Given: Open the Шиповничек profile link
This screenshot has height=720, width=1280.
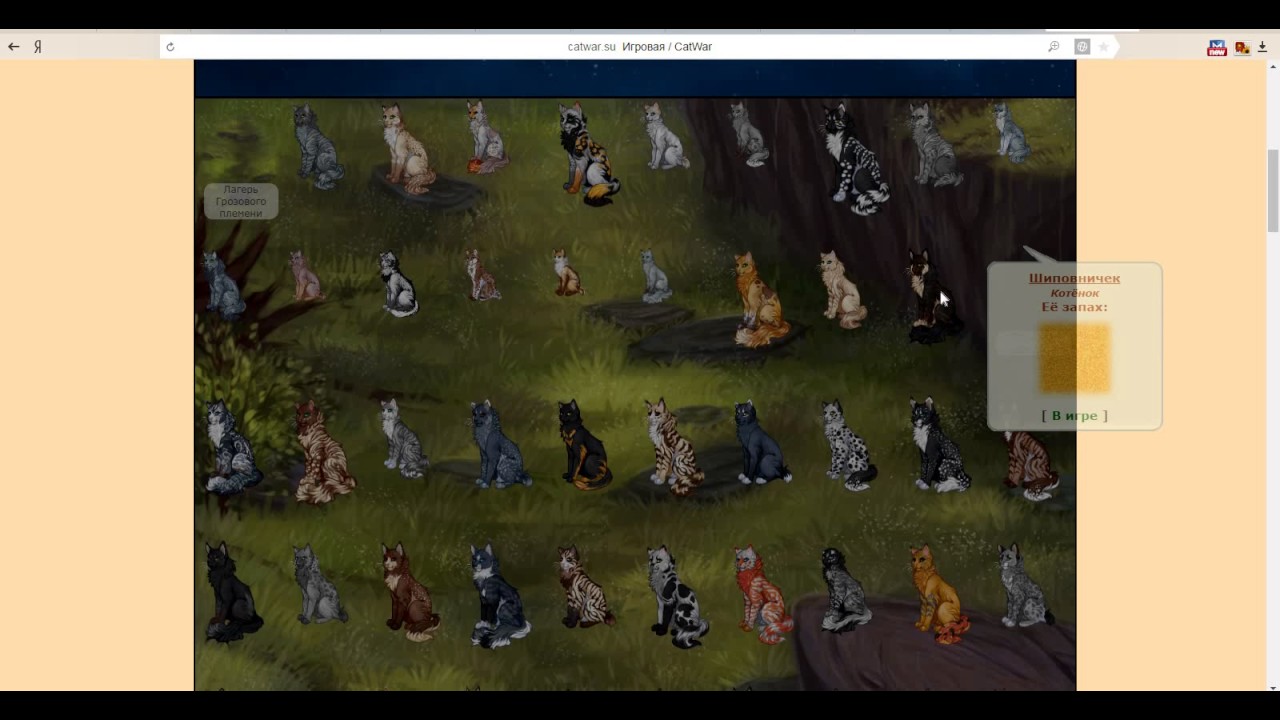Looking at the screenshot, I should coord(1075,278).
